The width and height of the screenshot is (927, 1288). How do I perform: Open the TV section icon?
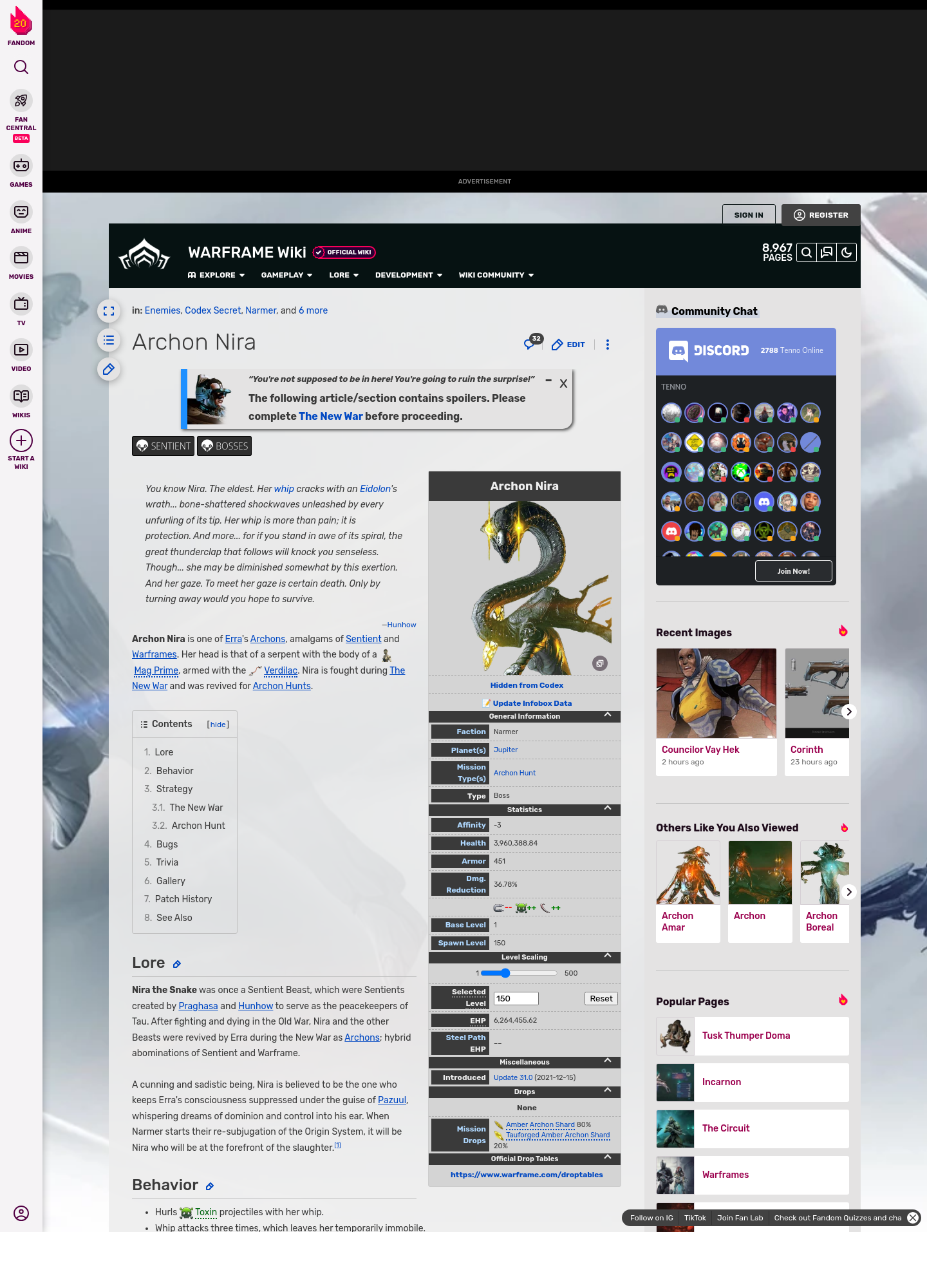click(x=21, y=303)
